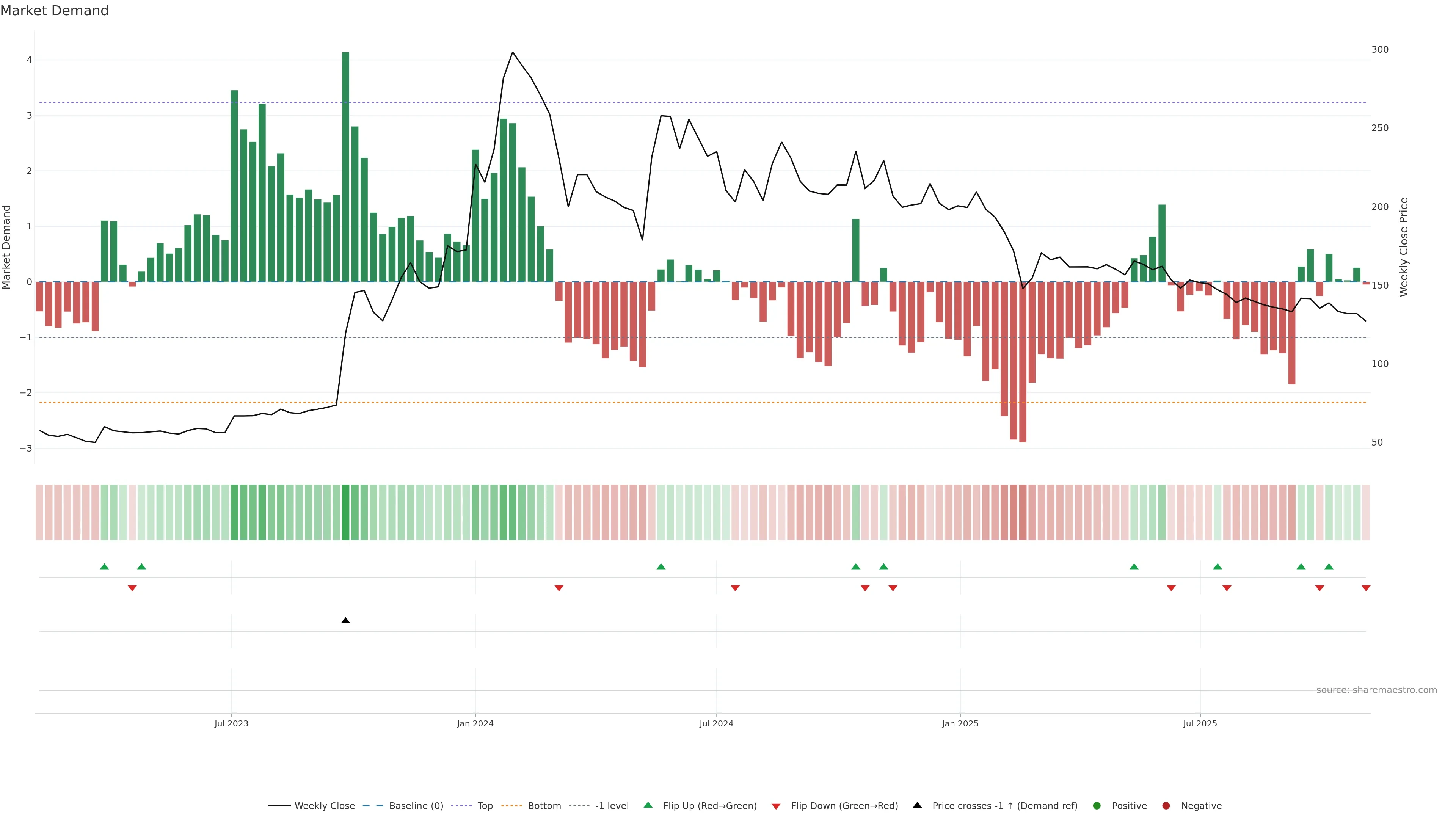Click the tallest green demand bar
The width and height of the screenshot is (1456, 819).
pos(346,169)
